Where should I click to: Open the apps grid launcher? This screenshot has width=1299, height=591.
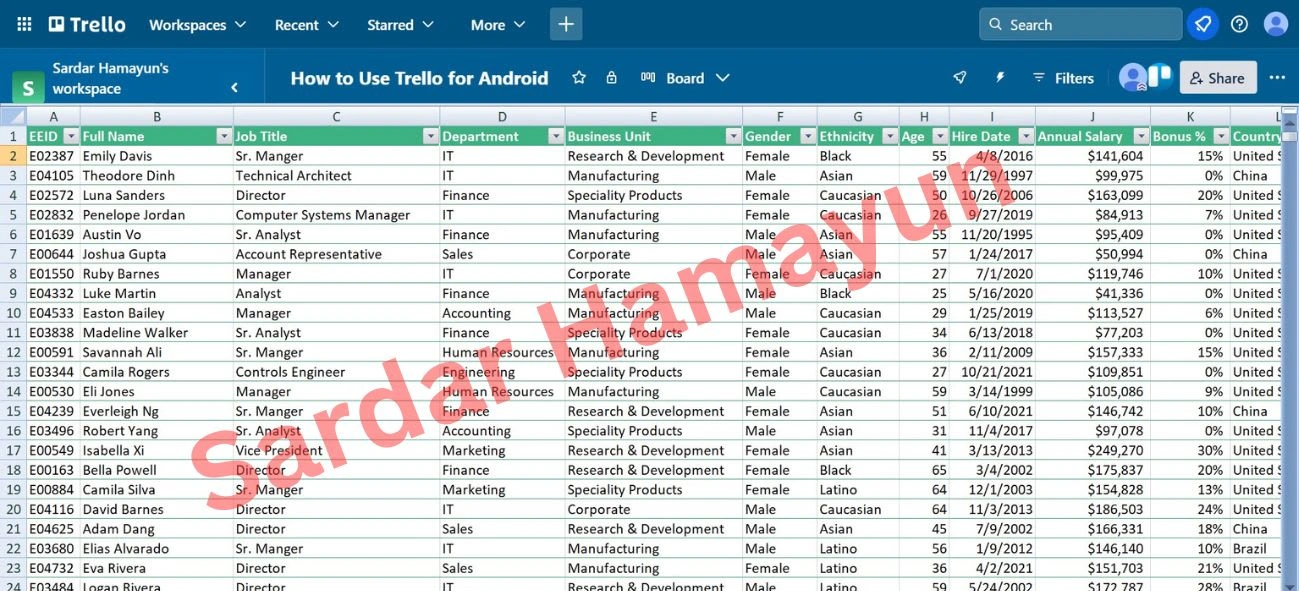coord(24,24)
